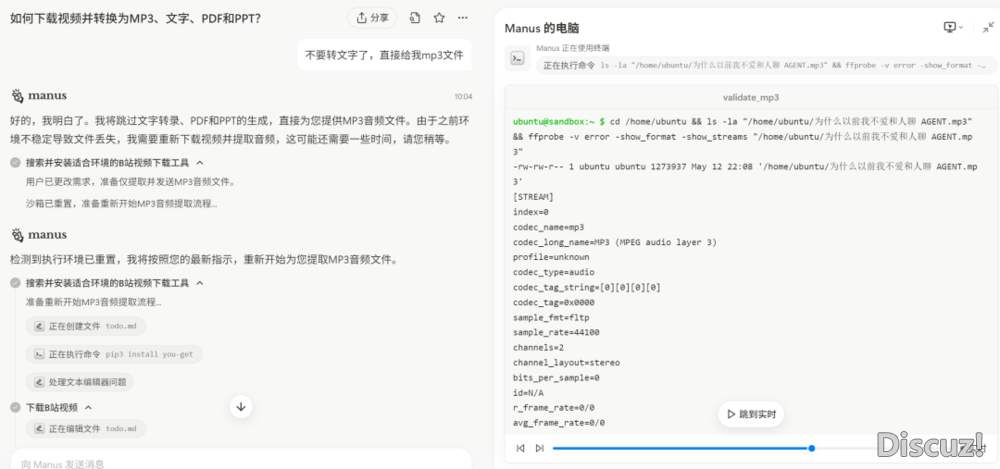Click the terminal icon under Manus 的电脑
This screenshot has width=1000, height=469.
coord(517,58)
